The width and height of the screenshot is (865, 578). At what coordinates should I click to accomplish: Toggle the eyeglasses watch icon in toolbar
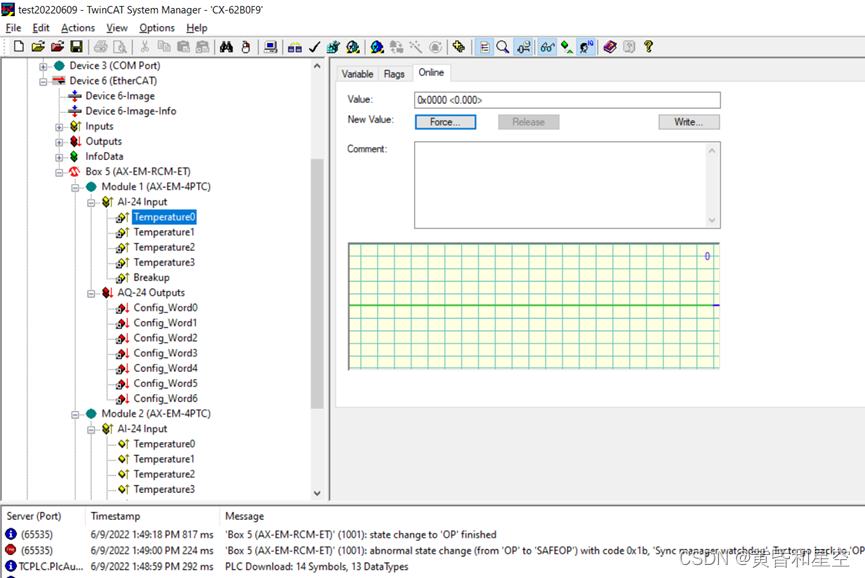(x=547, y=47)
